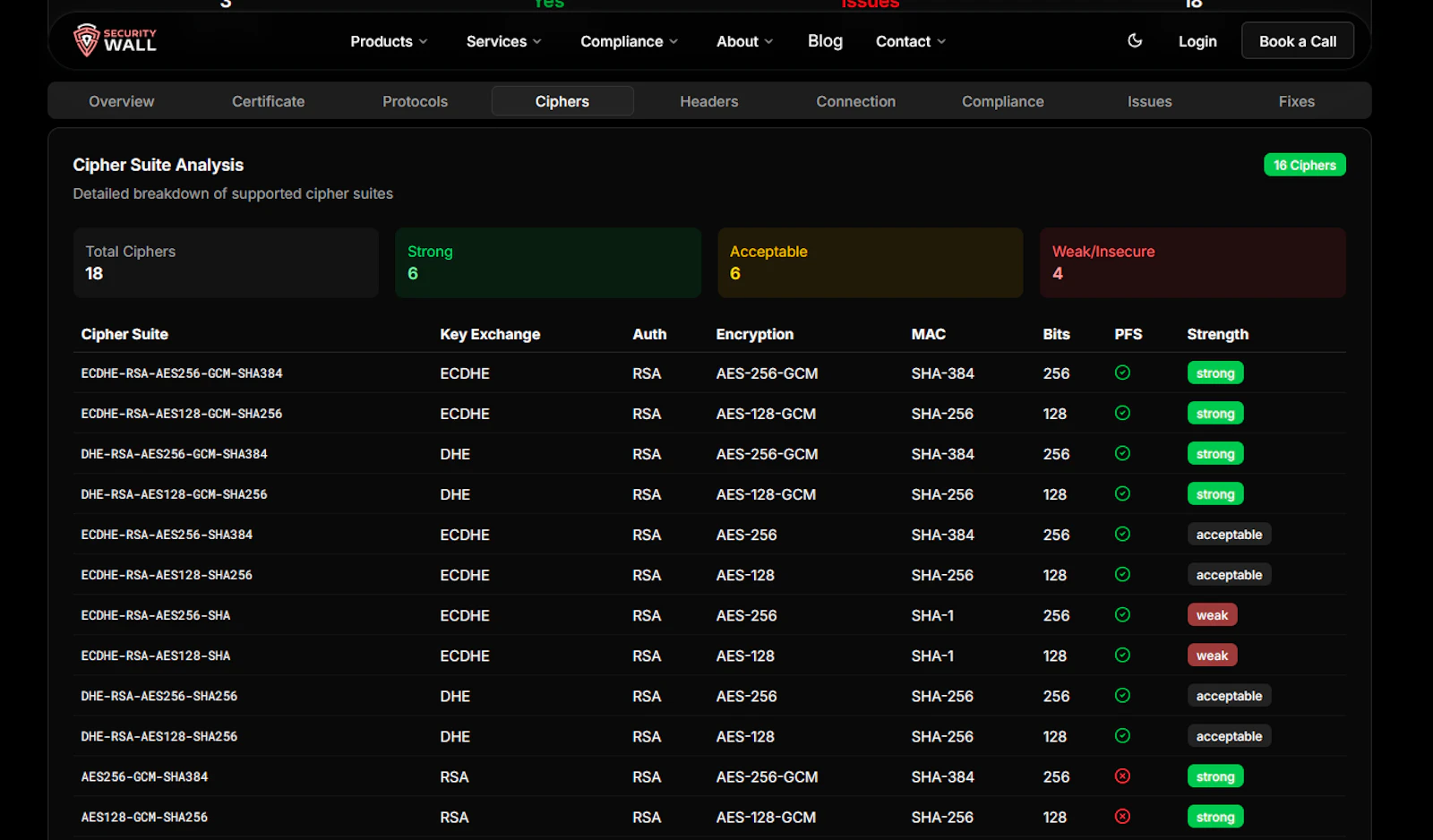Select cipher name DHE-RSA-AES256-SHA256
The width and height of the screenshot is (1433, 840).
click(x=159, y=696)
